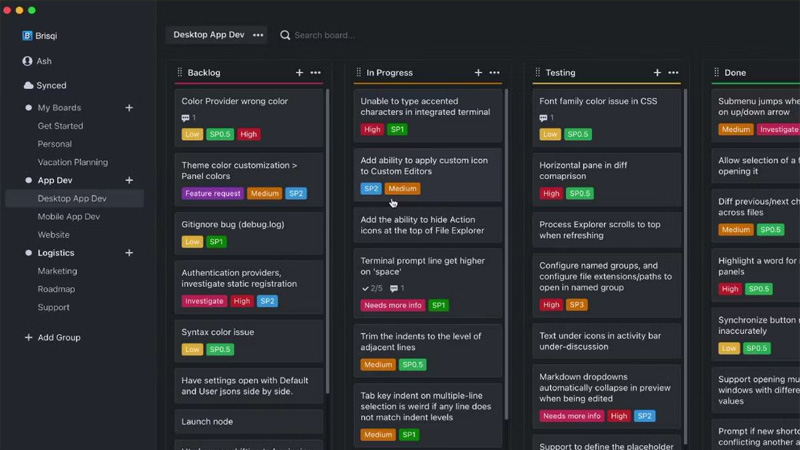Image resolution: width=800 pixels, height=450 pixels.
Task: Open the Backlog column three-dot menu
Action: [316, 73]
